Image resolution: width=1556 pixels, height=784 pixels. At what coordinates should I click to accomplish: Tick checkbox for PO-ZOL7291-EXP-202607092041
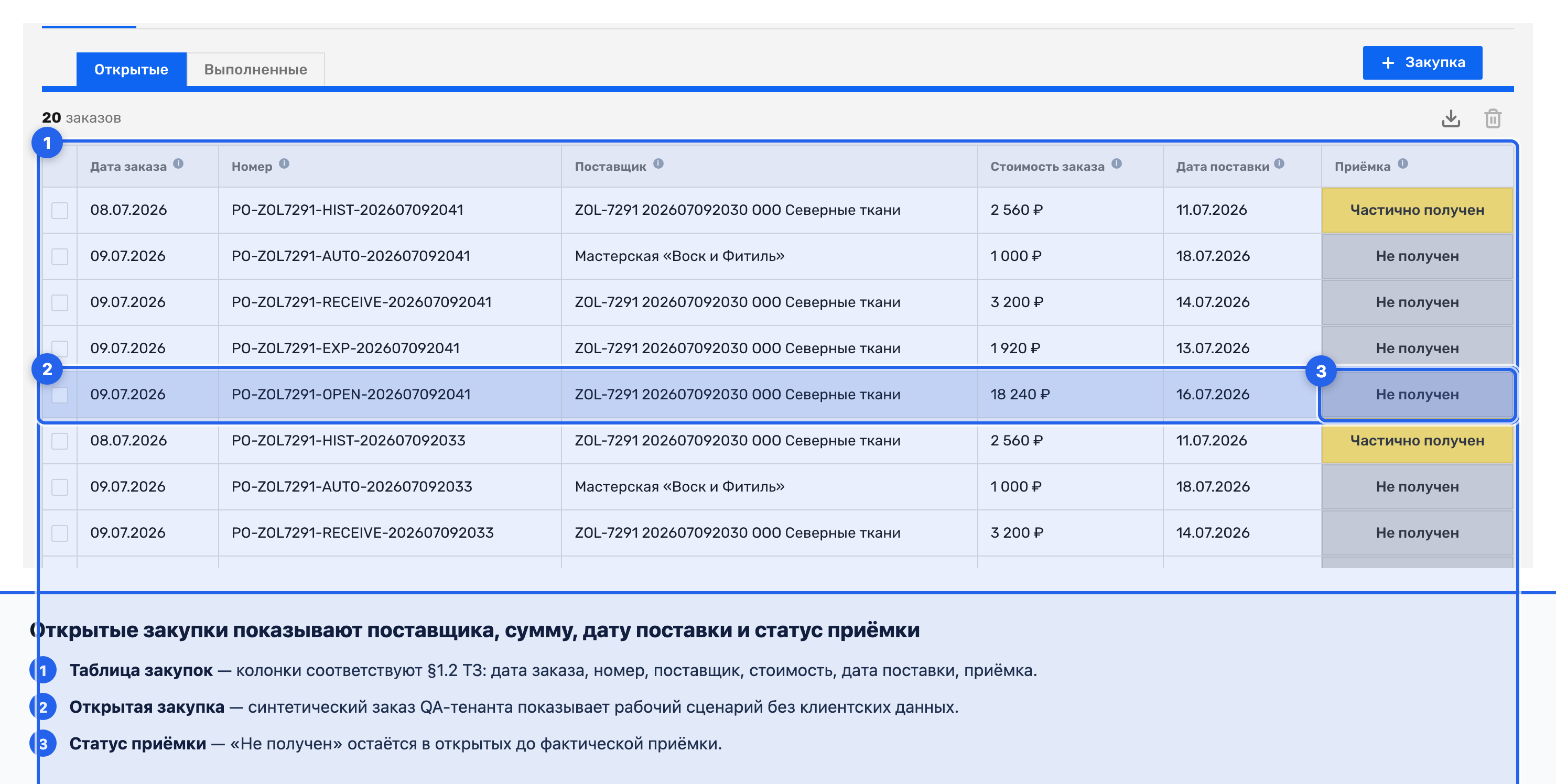coord(60,349)
